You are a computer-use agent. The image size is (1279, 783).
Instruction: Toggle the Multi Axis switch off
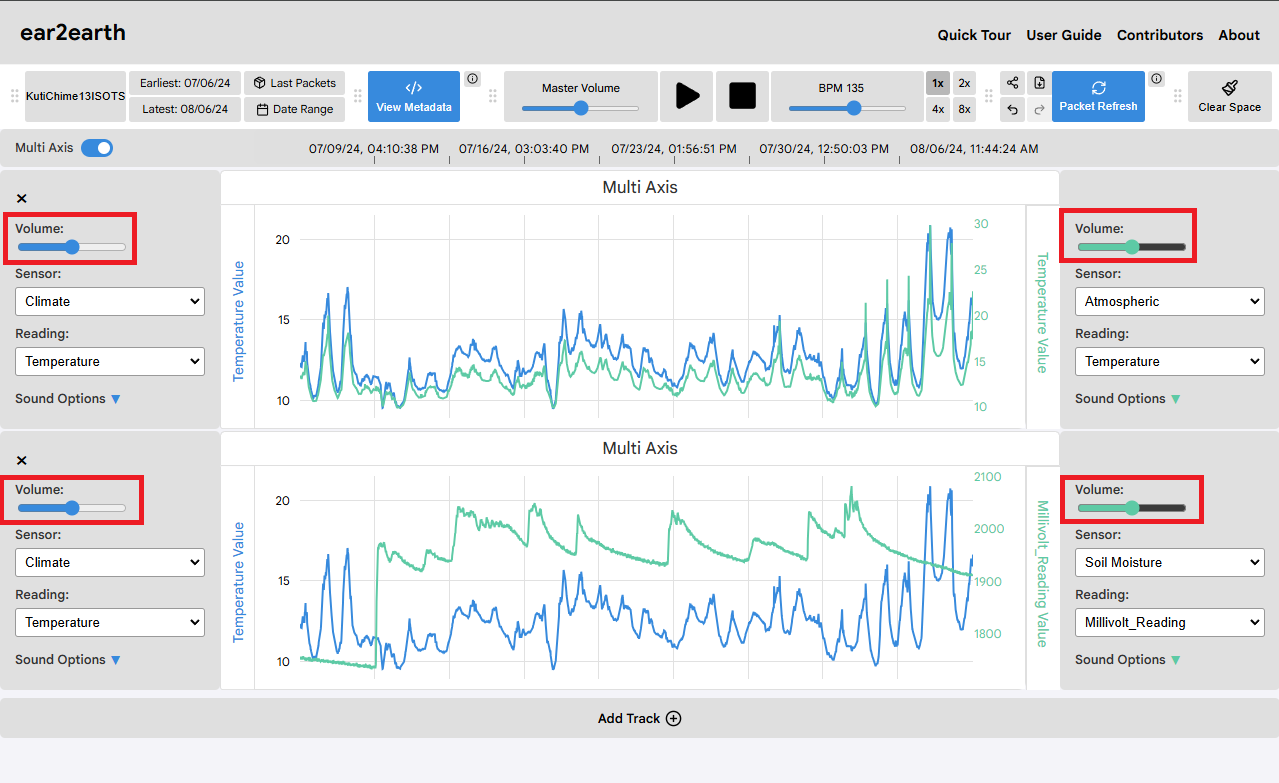(97, 148)
